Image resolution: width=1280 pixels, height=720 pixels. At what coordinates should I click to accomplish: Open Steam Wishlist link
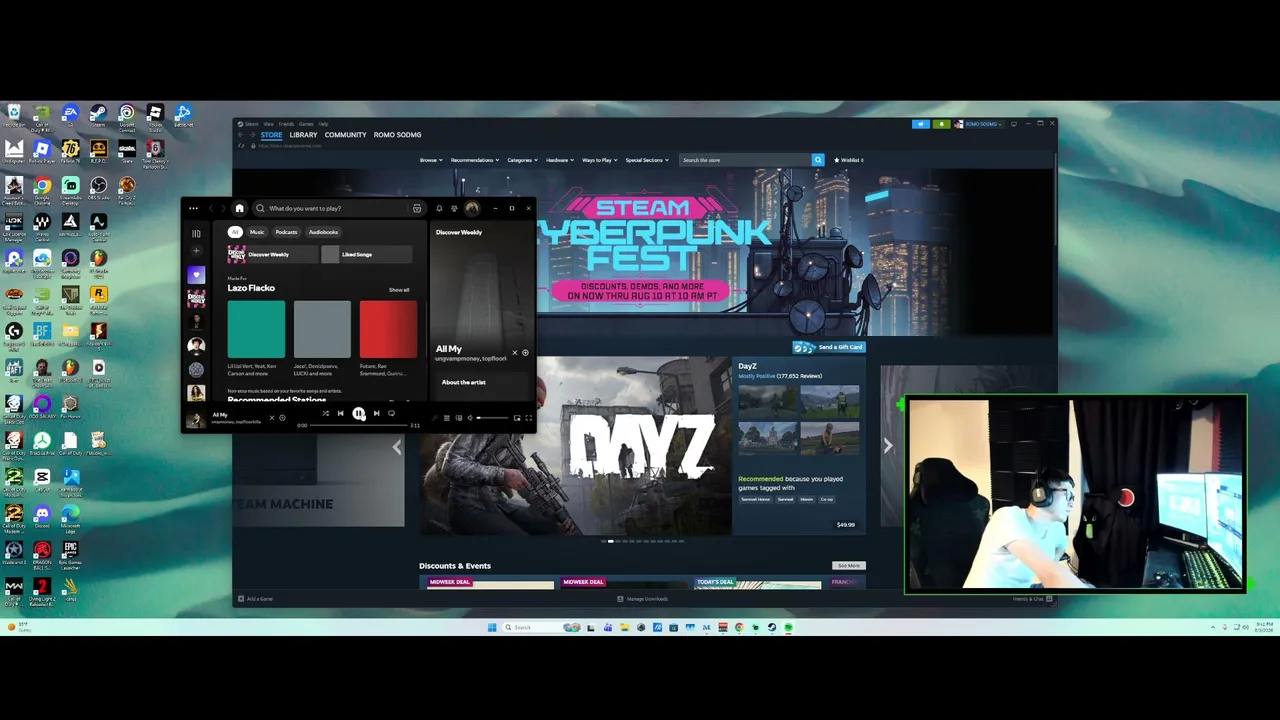[849, 160]
